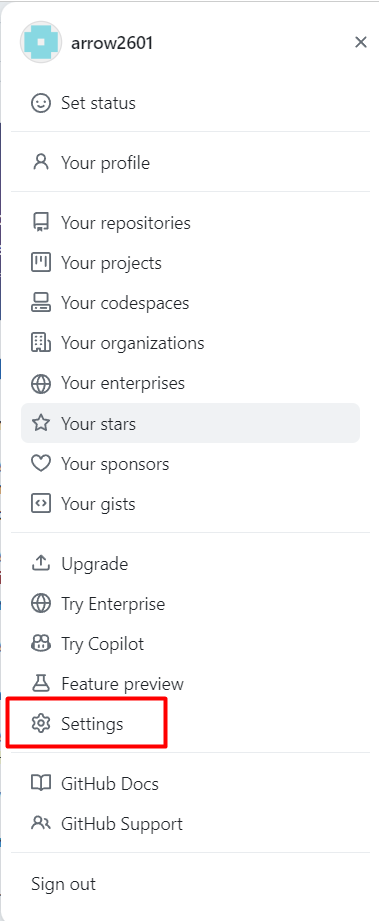This screenshot has height=921, width=379.
Task: Click the arrow2601 avatar image
Action: (x=41, y=42)
